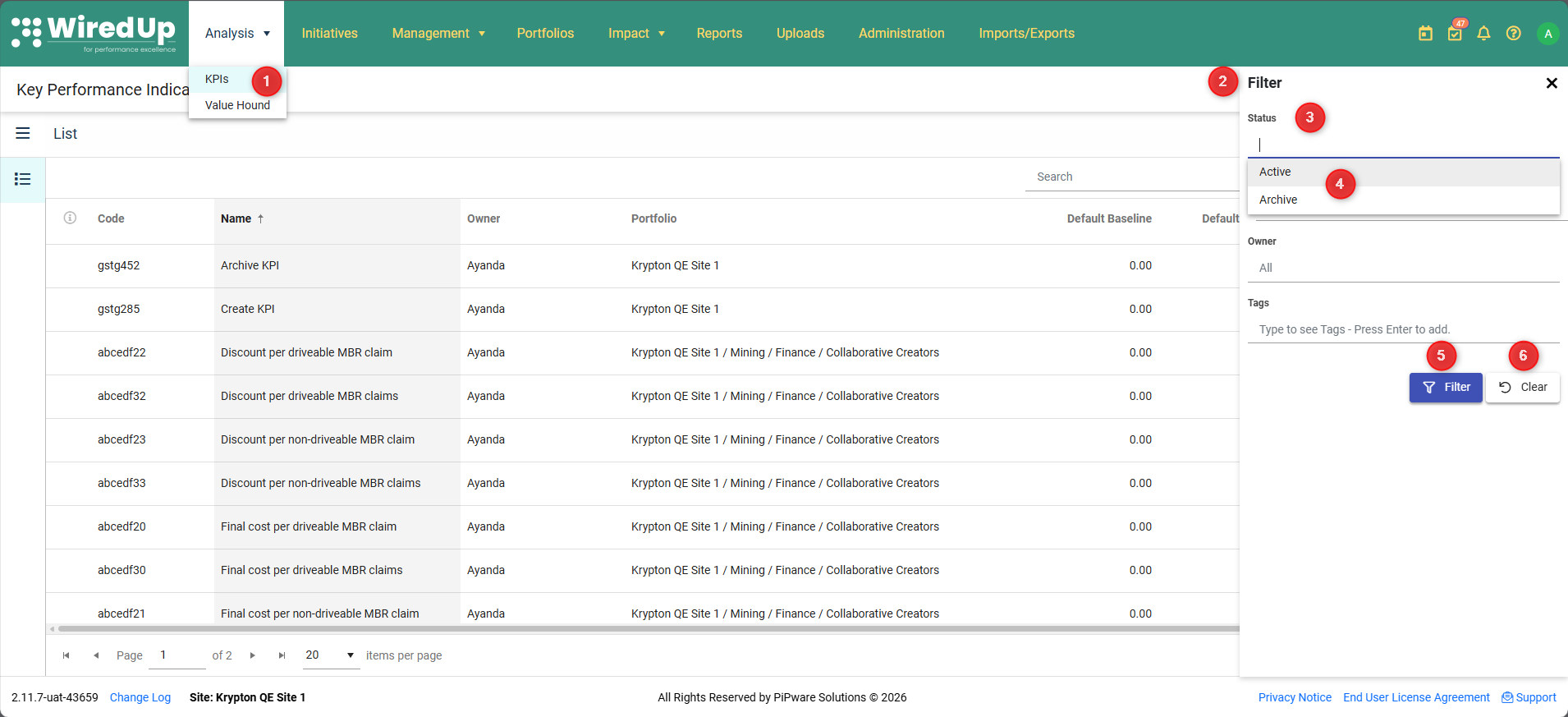Open the Initiatives tab
Screen dimensions: 1568x717
point(329,34)
